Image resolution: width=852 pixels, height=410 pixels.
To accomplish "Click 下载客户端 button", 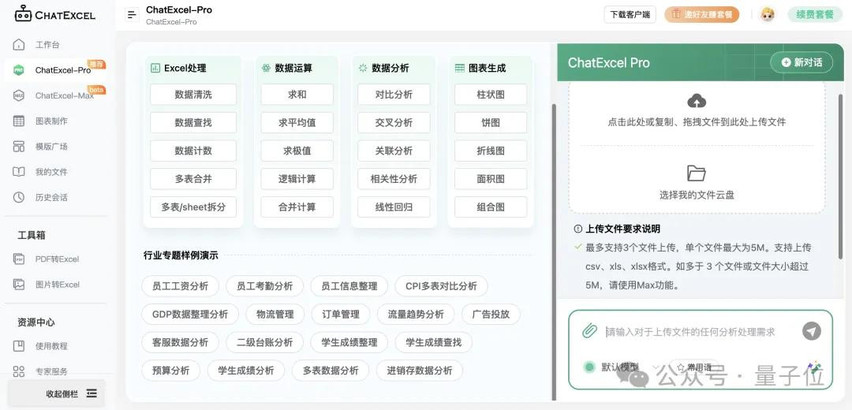I will (x=630, y=15).
